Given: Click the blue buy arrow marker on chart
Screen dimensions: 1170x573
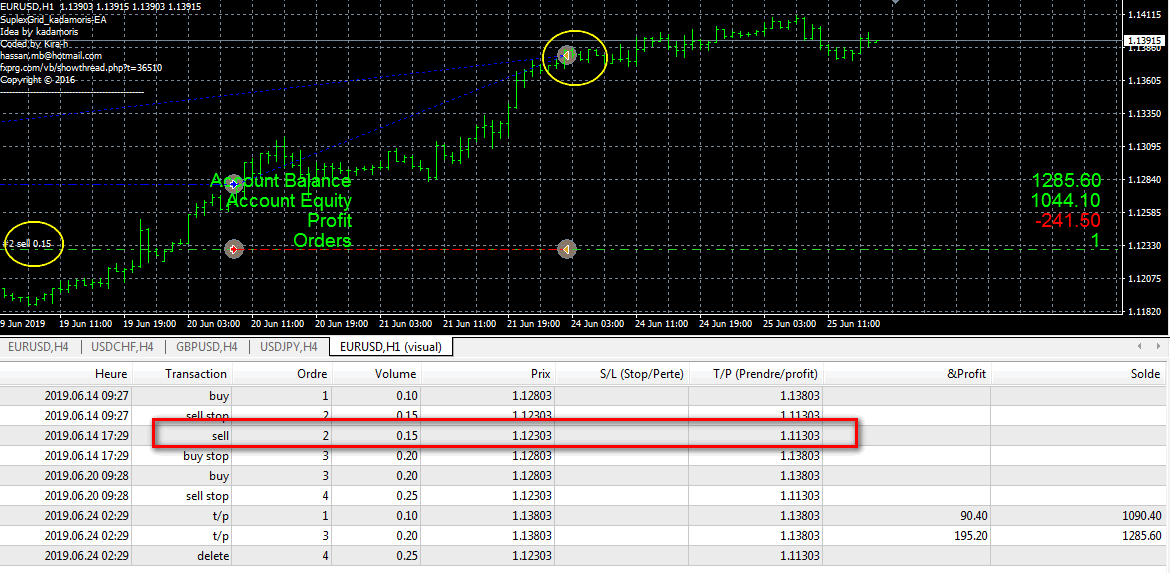Looking at the screenshot, I should [233, 184].
